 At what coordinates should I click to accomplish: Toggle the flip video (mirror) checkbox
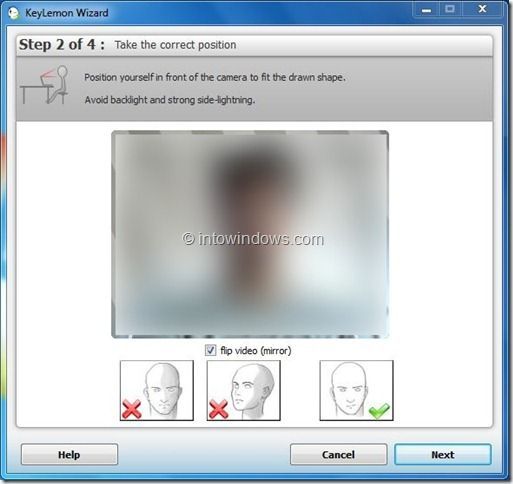tap(210, 350)
